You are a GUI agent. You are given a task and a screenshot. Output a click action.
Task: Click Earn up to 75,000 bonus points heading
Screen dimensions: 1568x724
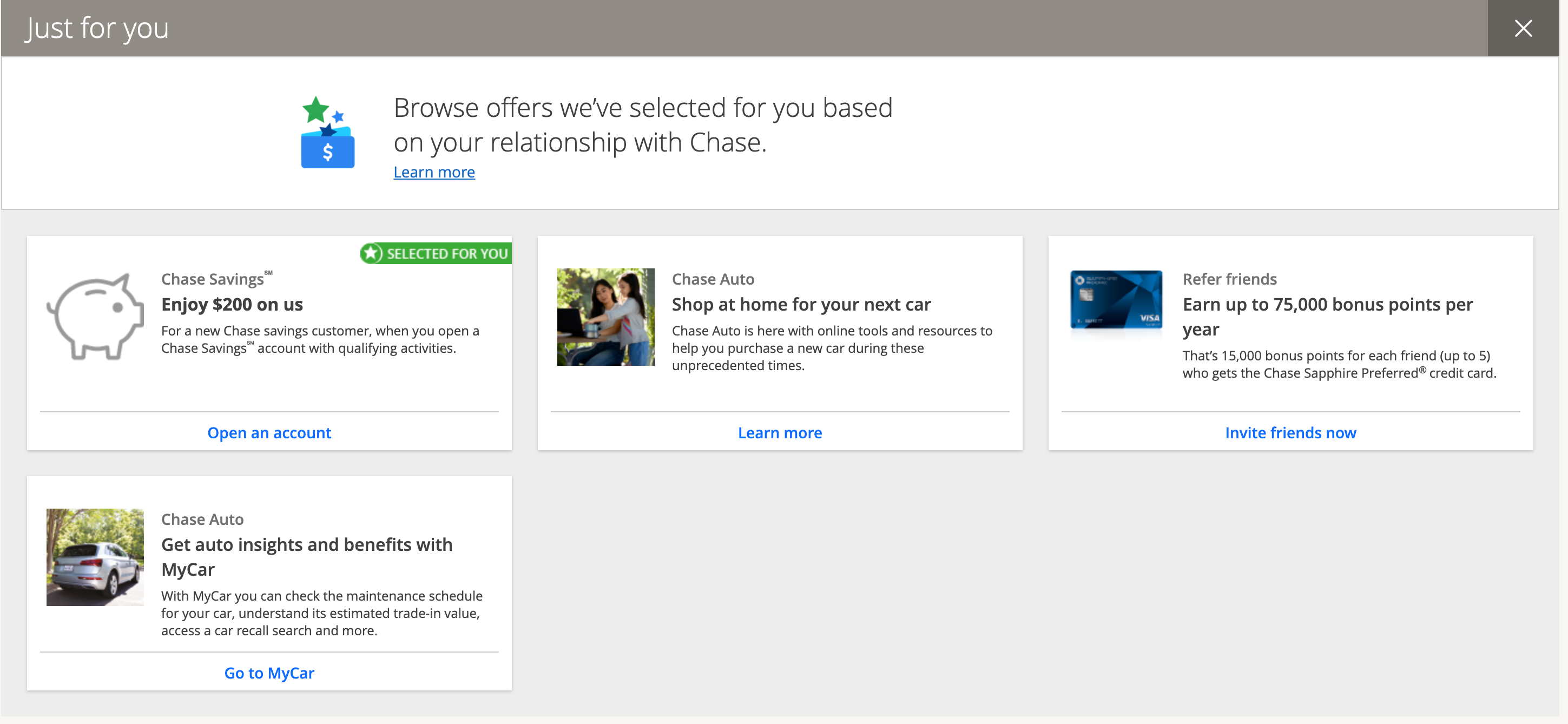click(x=1327, y=304)
